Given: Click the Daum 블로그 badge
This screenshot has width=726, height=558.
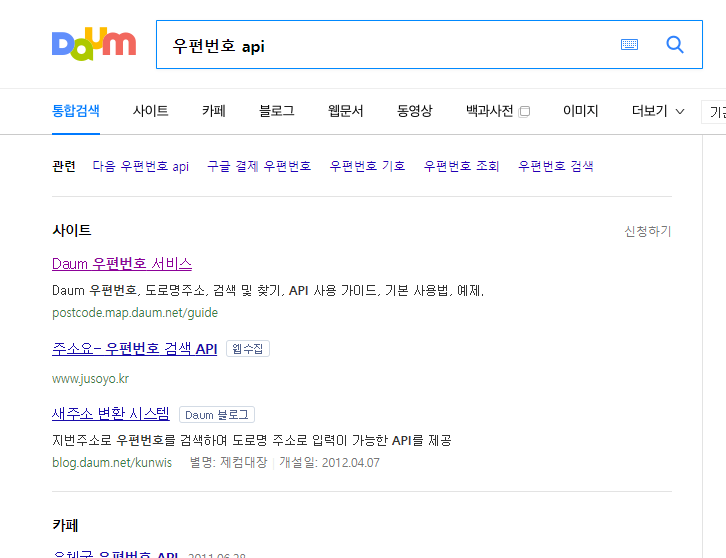Looking at the screenshot, I should pyautogui.click(x=217, y=415).
